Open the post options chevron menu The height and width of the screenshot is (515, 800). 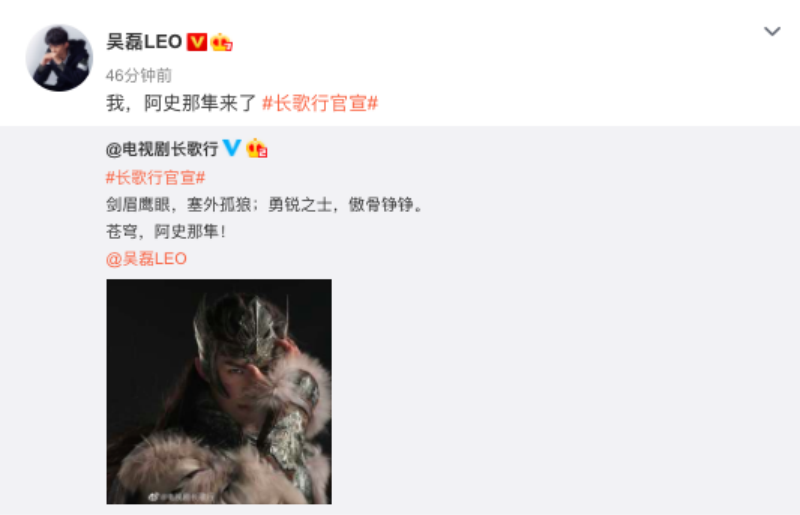(x=772, y=32)
